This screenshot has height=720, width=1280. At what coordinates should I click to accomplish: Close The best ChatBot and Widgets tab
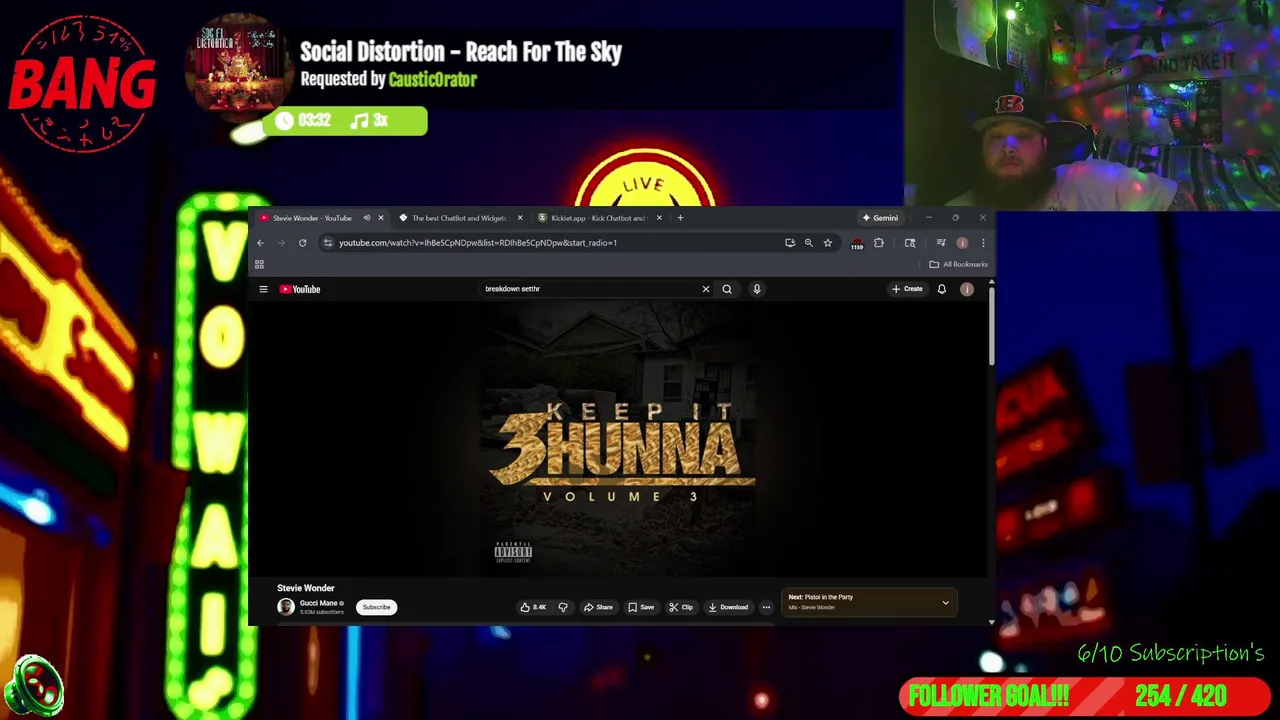[x=519, y=218]
